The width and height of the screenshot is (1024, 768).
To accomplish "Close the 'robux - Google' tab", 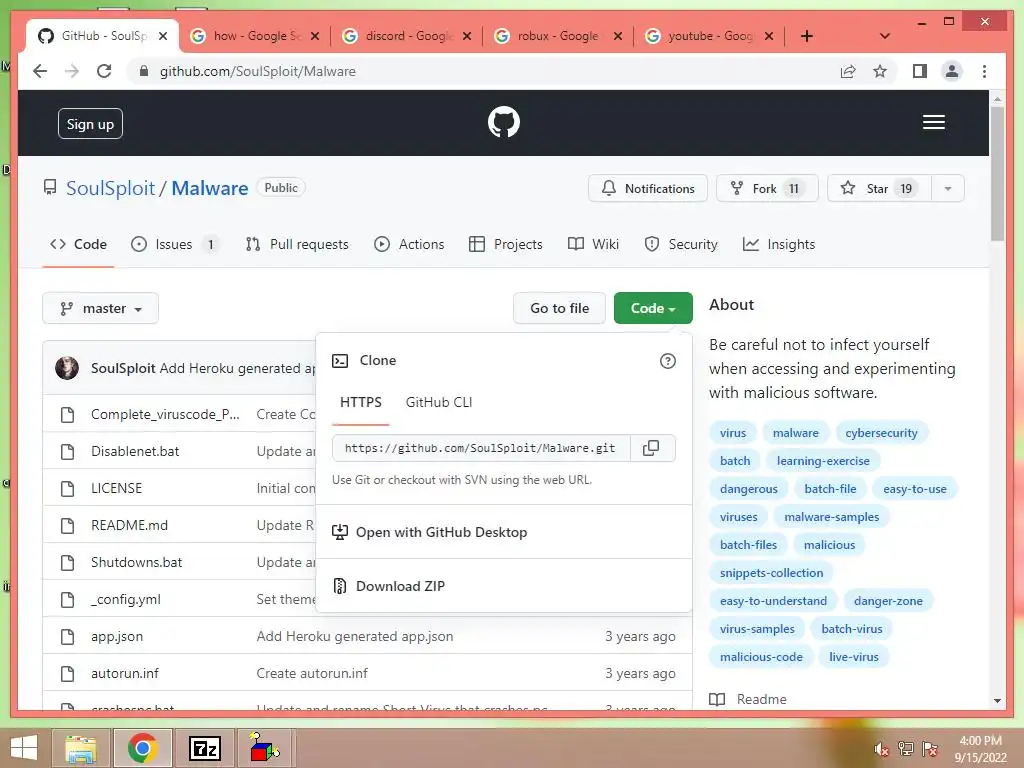I will coord(617,36).
